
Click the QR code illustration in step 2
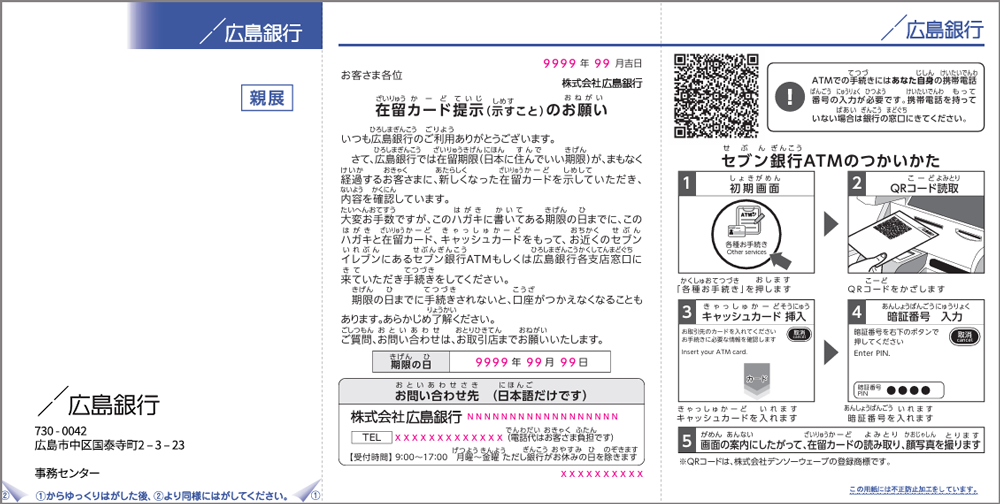click(892, 228)
